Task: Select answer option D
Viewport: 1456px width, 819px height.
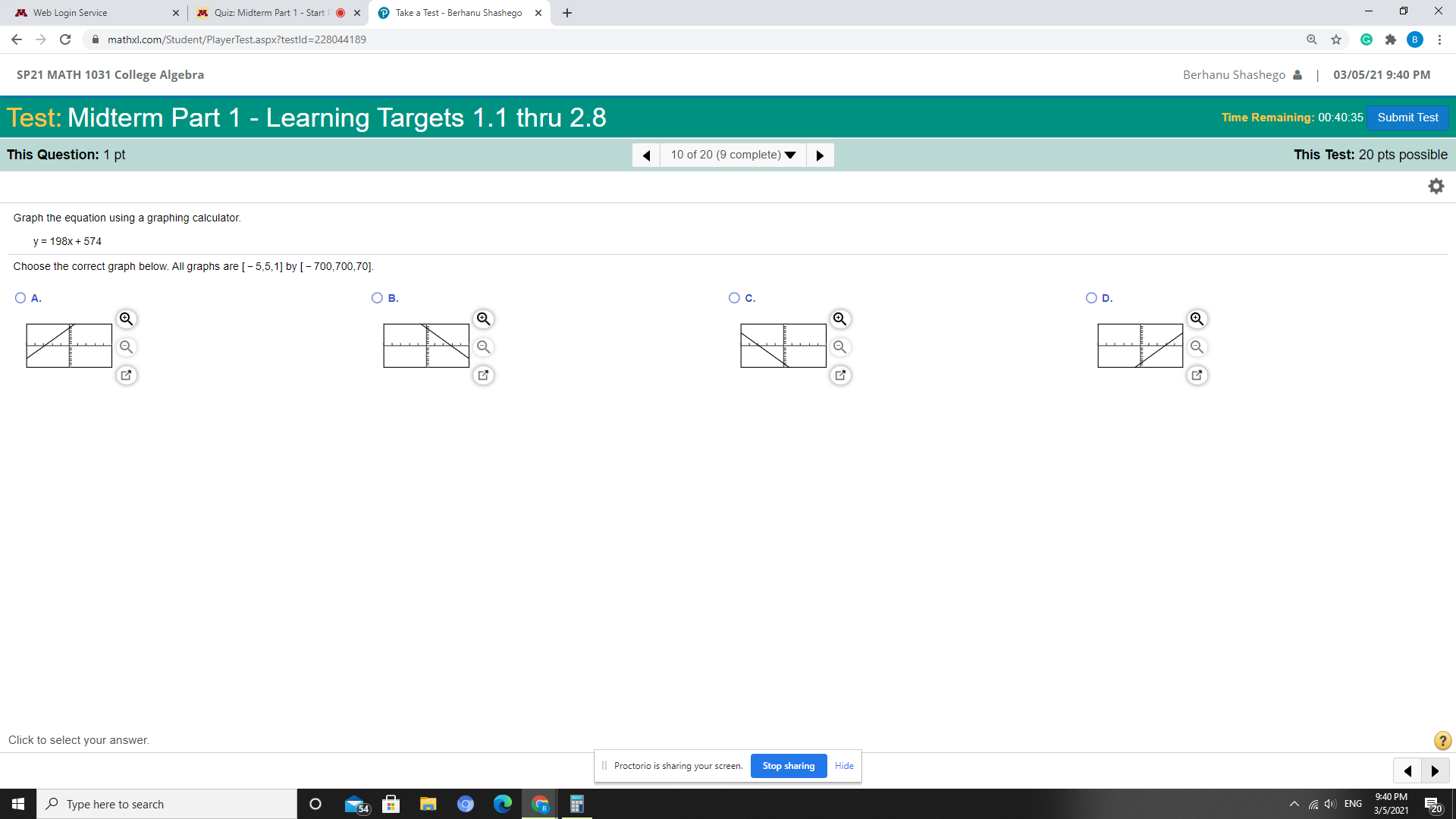Action: point(1091,298)
